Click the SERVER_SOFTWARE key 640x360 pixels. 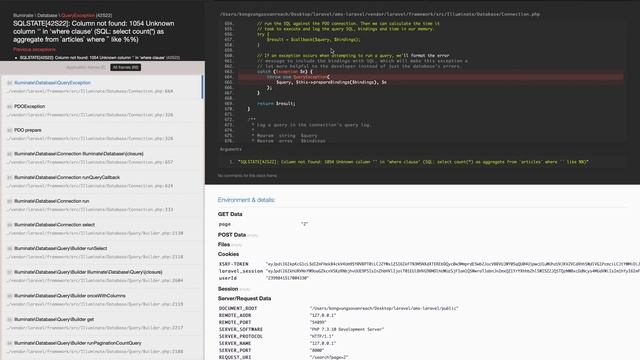pyautogui.click(x=241, y=329)
